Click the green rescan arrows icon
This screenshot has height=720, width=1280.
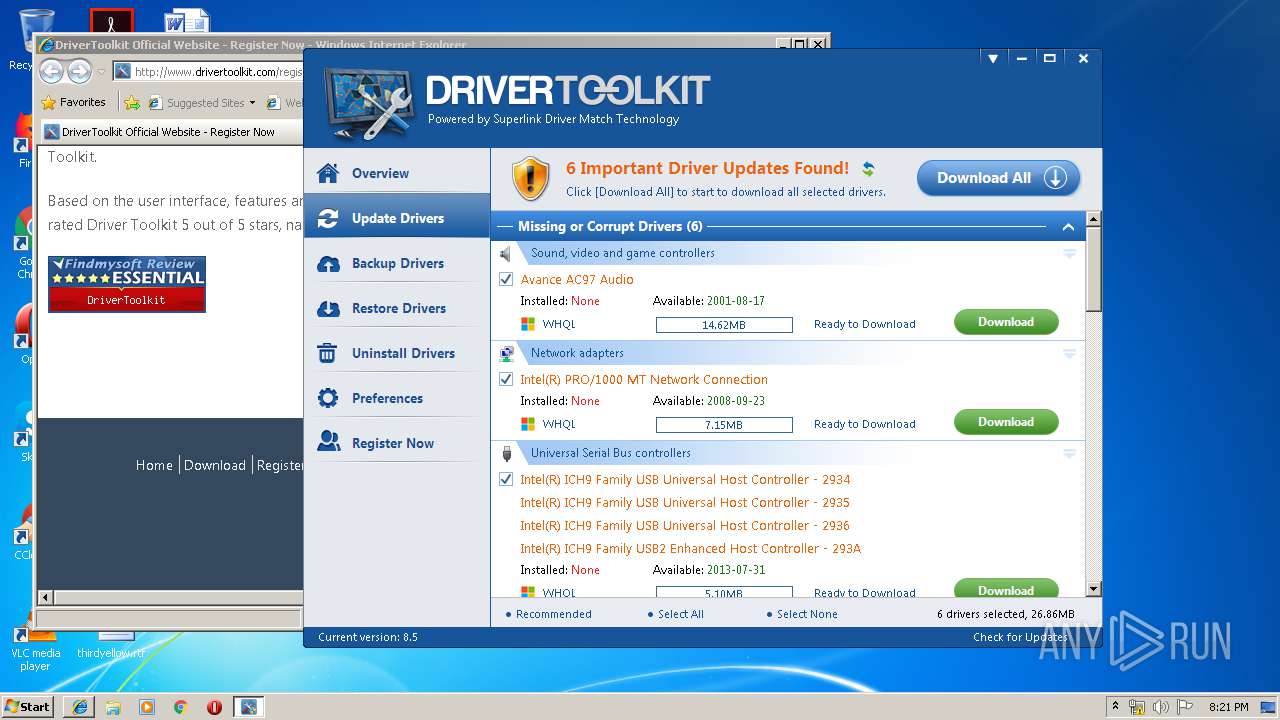(868, 169)
